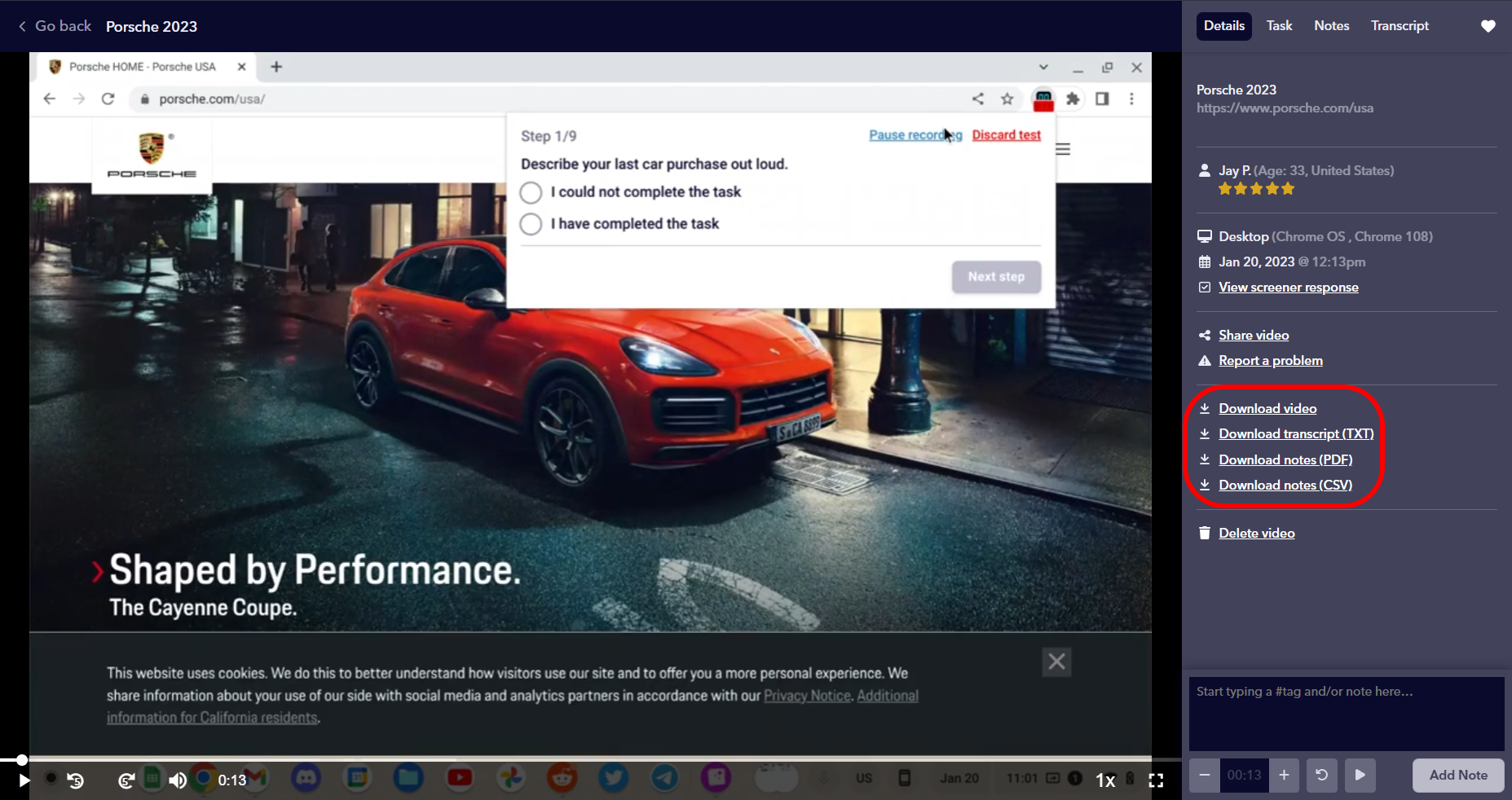Click the download arrow beside Download notes (CSV)
1512x800 pixels.
coord(1205,486)
